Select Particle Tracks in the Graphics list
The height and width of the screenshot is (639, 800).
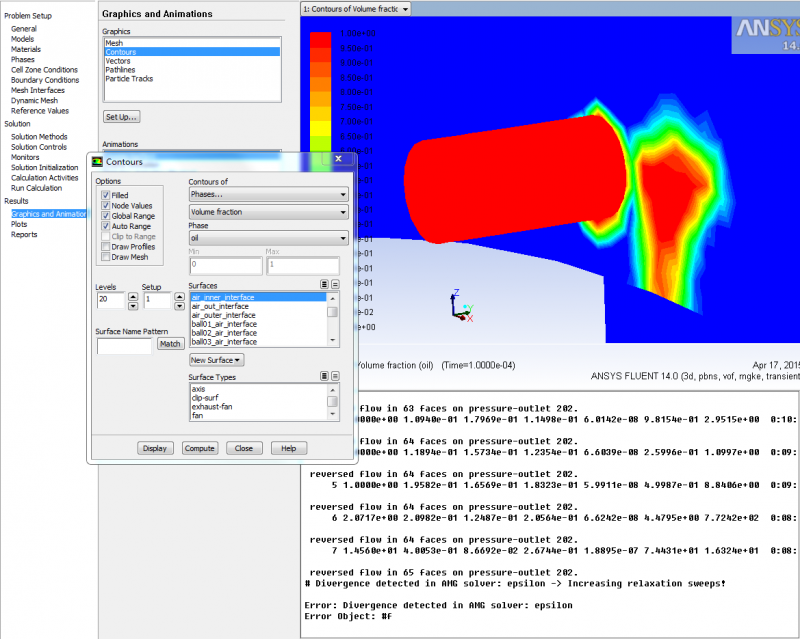pos(192,79)
